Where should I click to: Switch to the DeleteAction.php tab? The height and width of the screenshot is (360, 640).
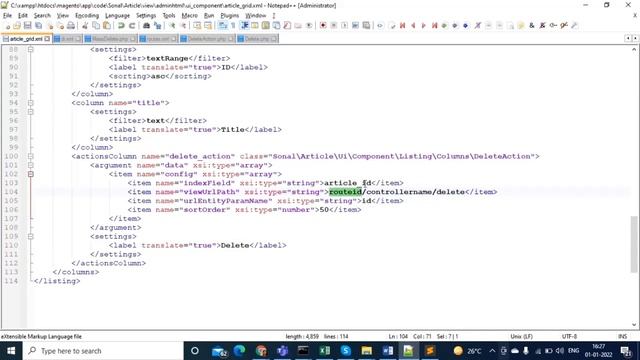point(207,39)
